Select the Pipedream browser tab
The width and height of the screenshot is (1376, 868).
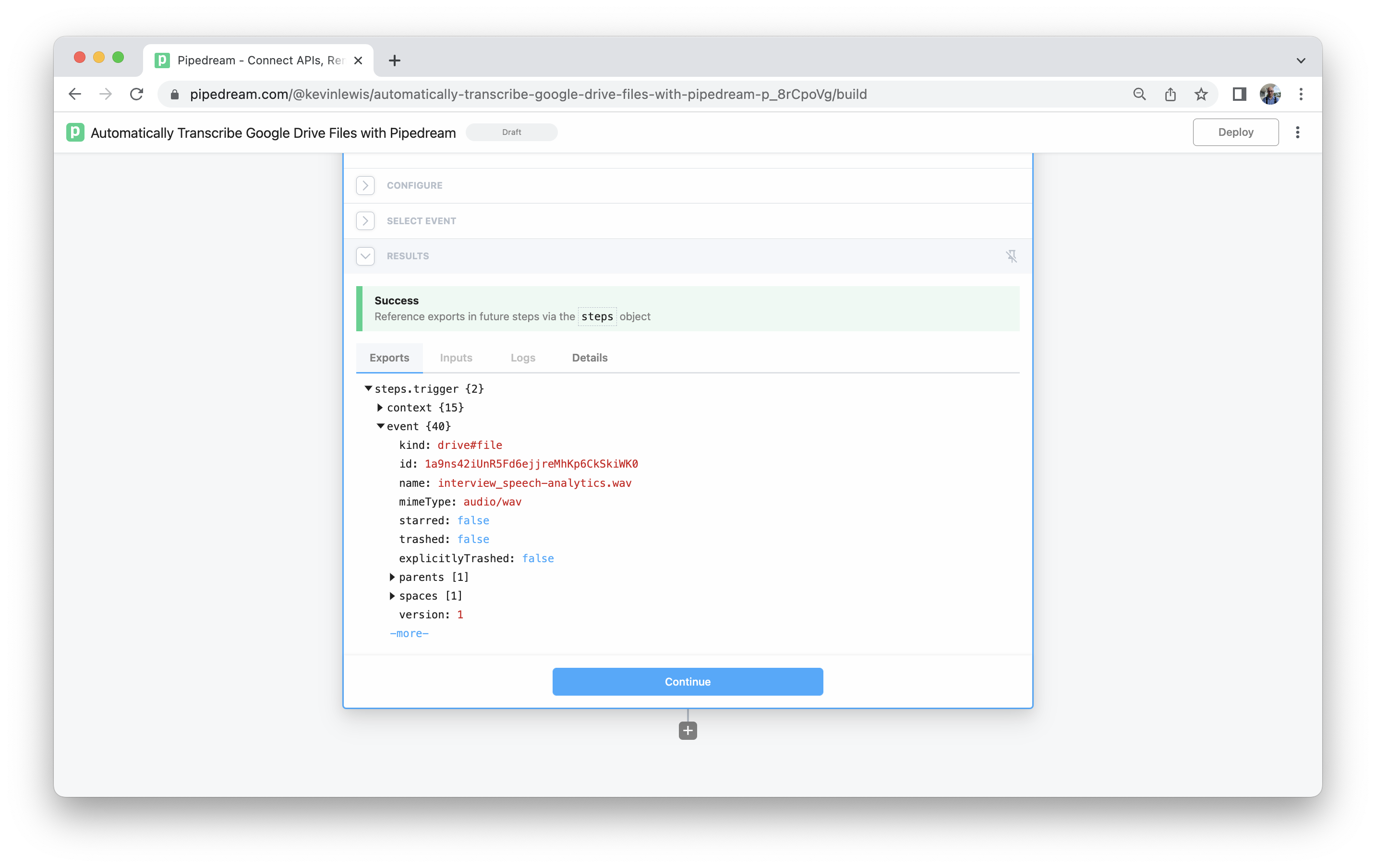pos(258,60)
